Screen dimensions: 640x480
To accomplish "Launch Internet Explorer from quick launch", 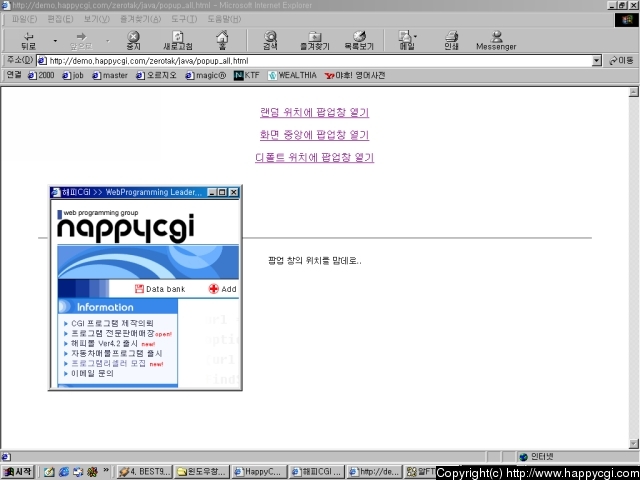I will 64,472.
